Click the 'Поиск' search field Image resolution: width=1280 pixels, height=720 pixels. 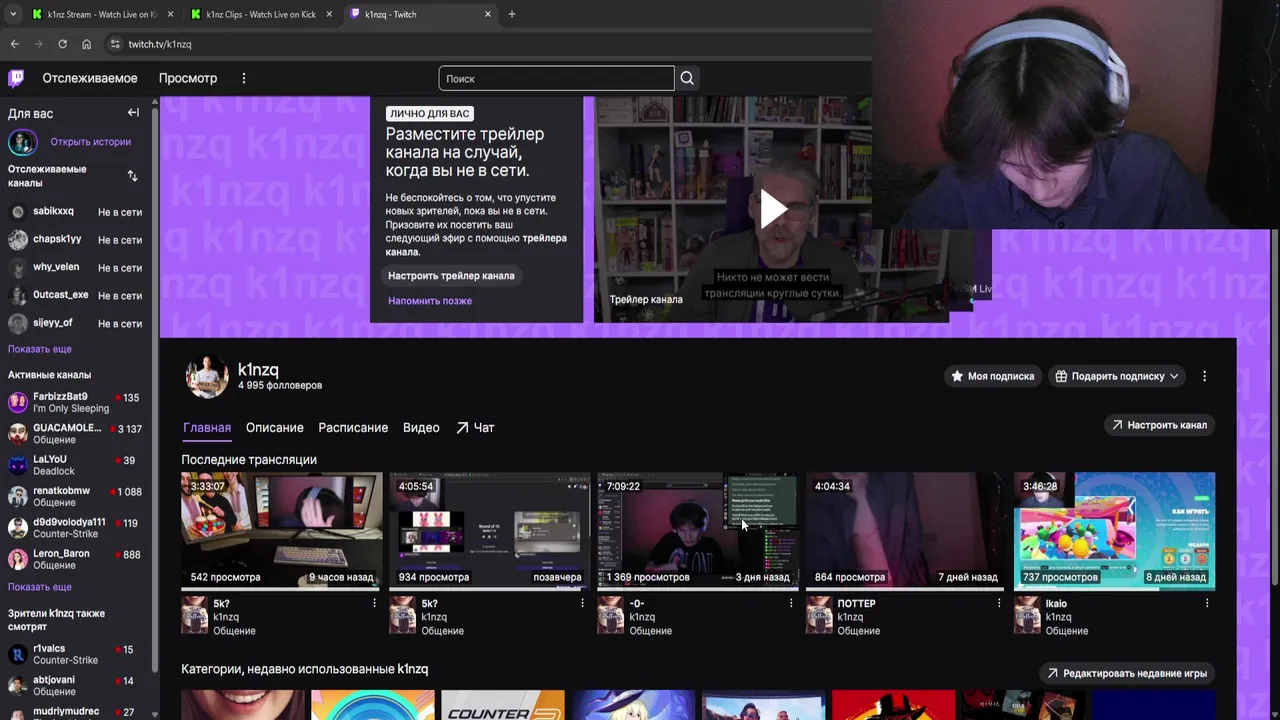[556, 78]
